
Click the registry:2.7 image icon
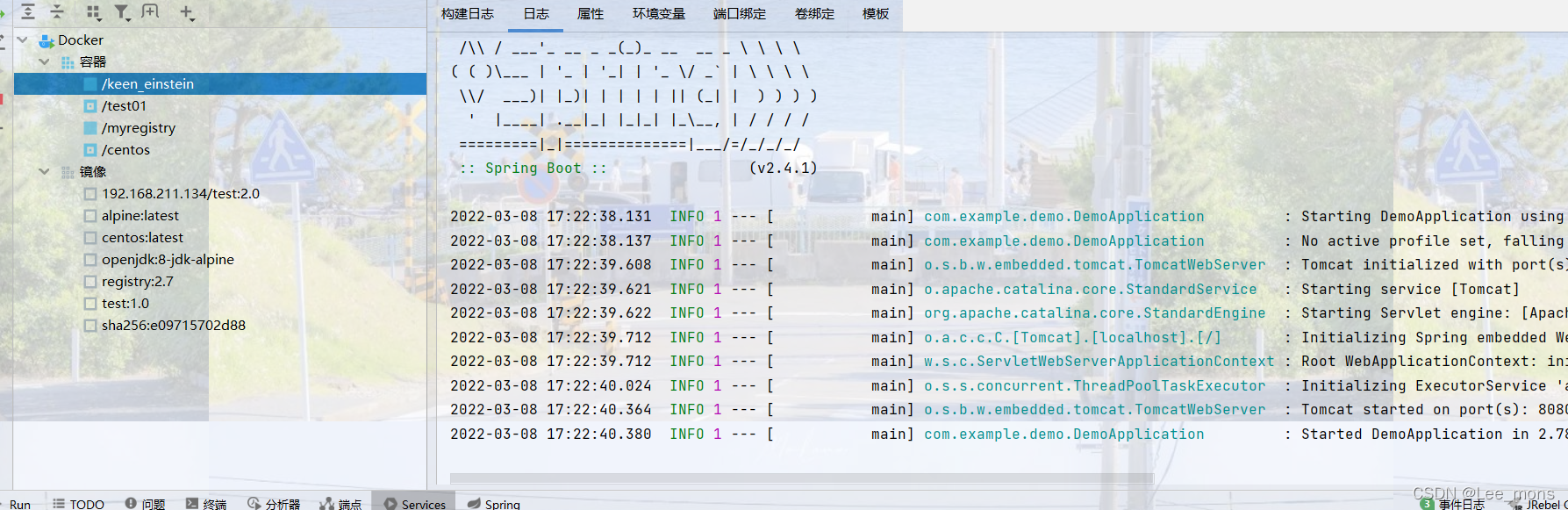[90, 282]
